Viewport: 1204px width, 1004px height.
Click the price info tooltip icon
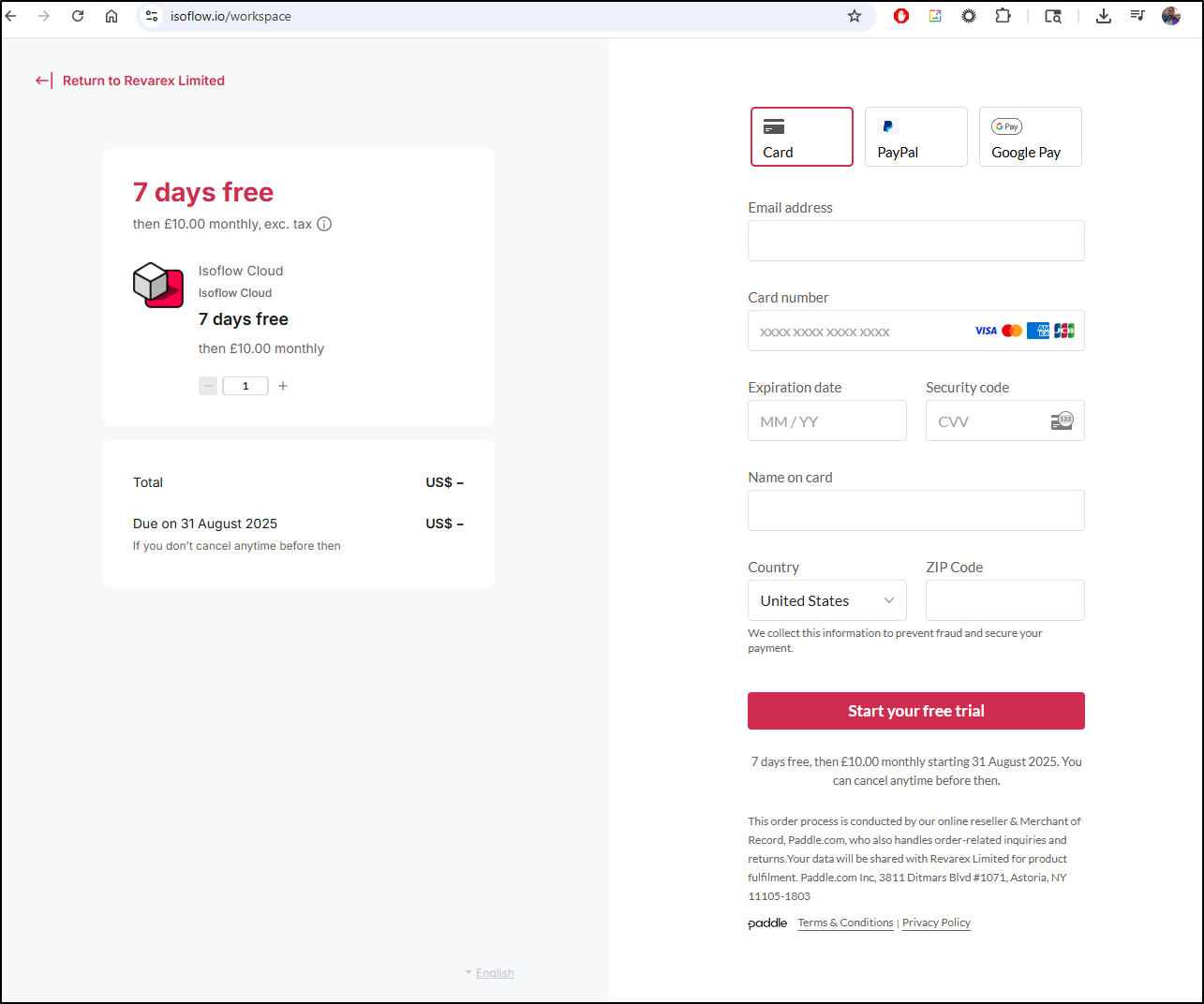pyautogui.click(x=324, y=224)
